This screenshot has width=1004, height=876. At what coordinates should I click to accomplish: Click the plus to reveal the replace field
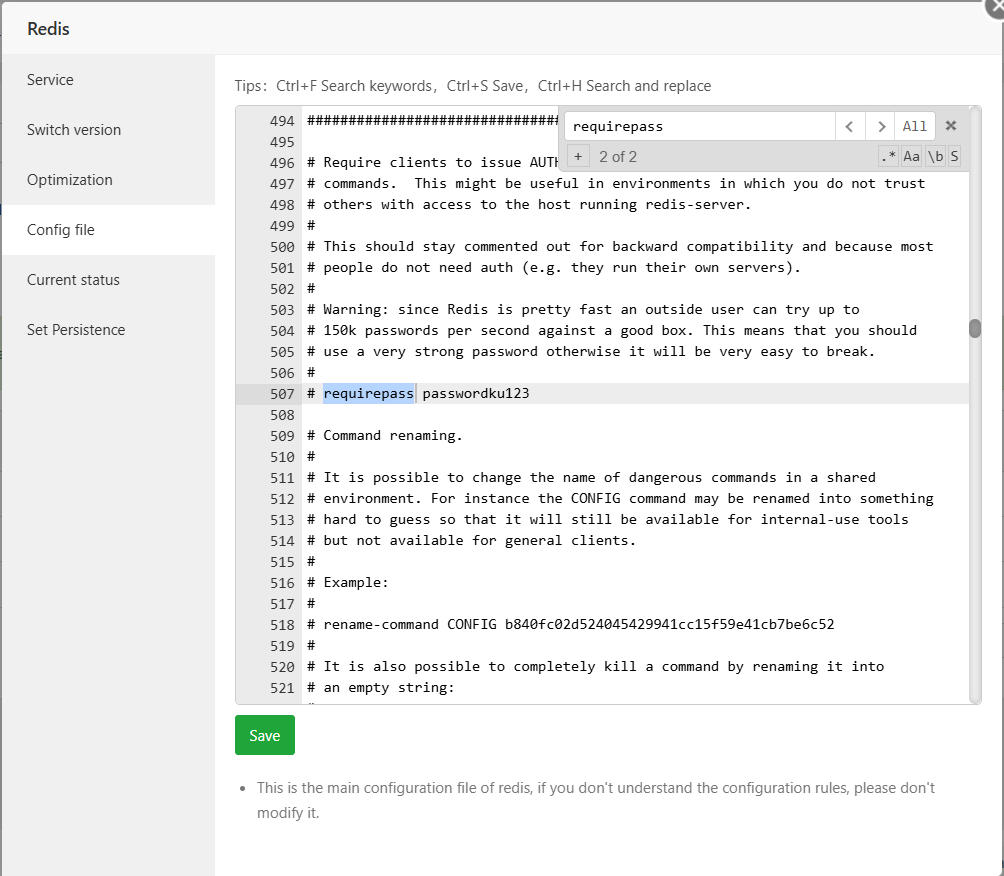tap(578, 156)
